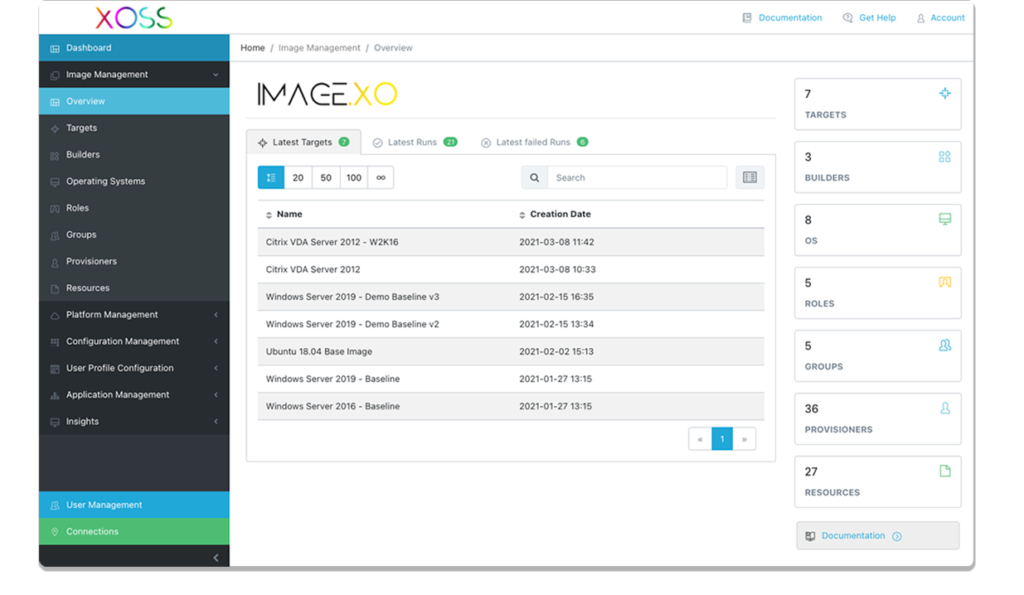Select page 1 in pagination
Screen dimensions: 1024x595
tap(722, 439)
